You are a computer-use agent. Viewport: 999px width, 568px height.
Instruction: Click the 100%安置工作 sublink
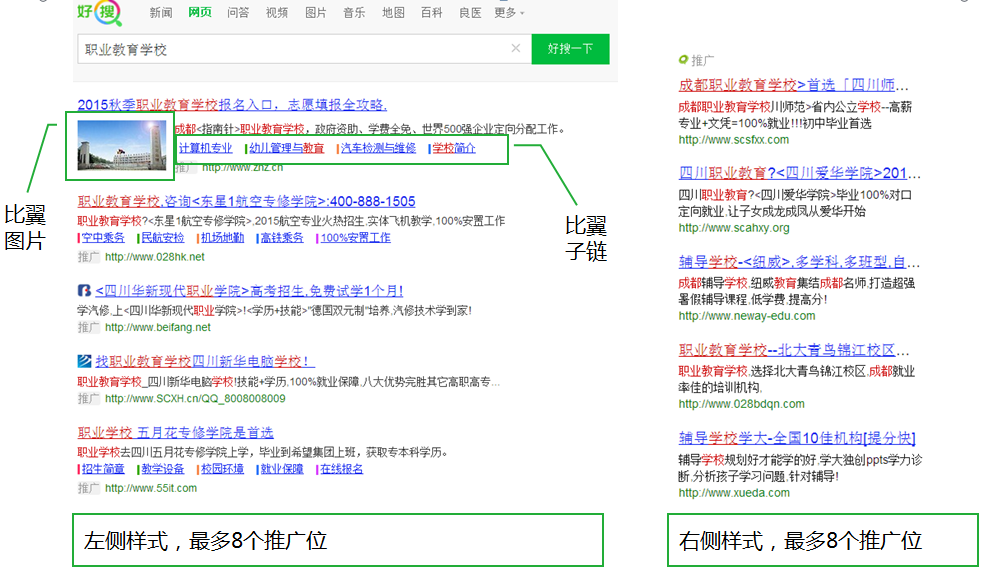click(x=355, y=238)
